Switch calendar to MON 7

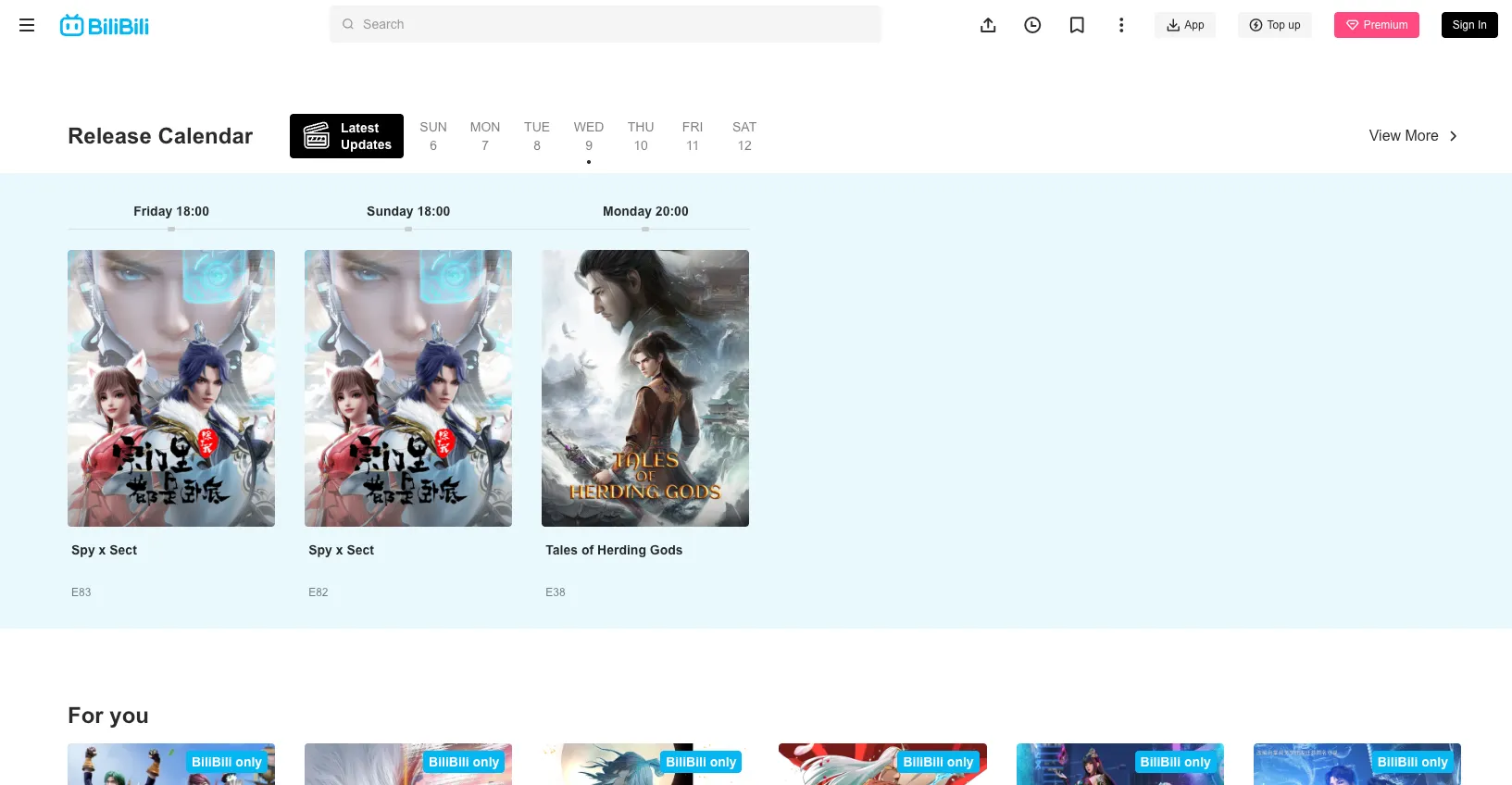(485, 136)
